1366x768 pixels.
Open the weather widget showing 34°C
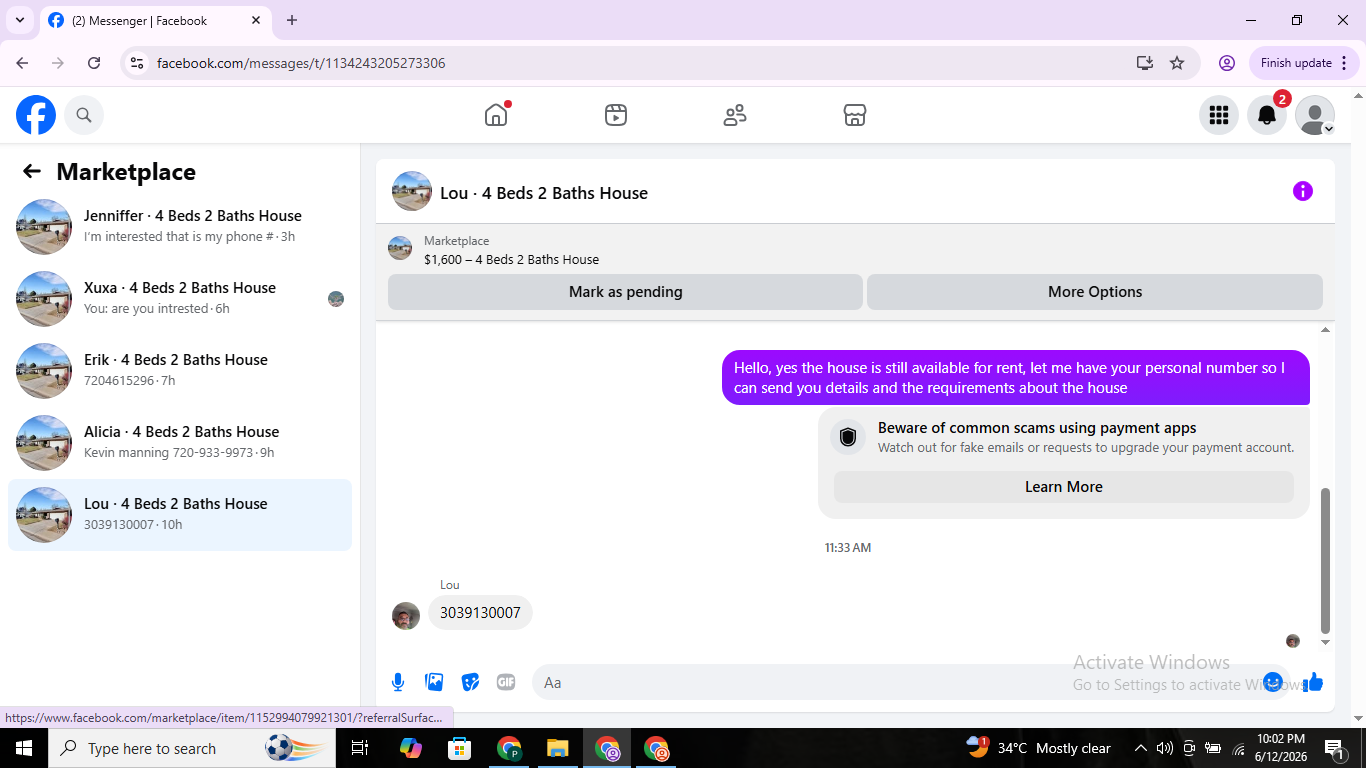point(1038,748)
